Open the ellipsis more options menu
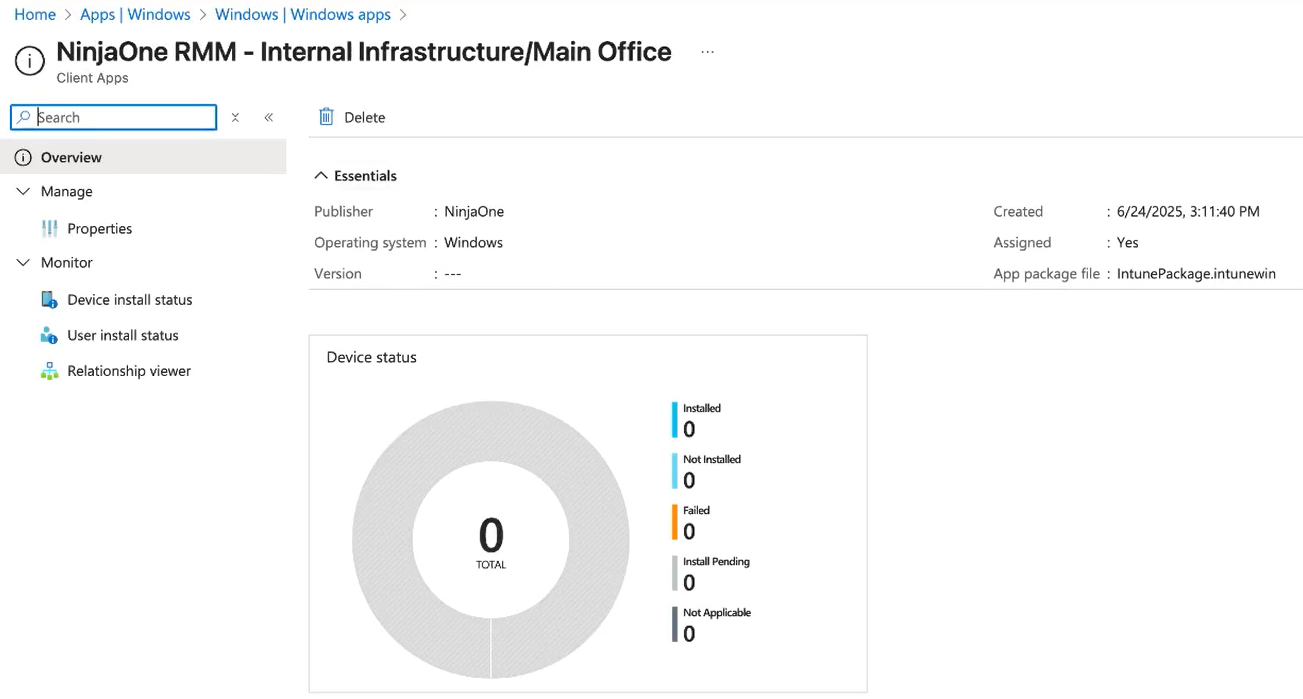Screen dimensions: 1303x699 pos(707,52)
